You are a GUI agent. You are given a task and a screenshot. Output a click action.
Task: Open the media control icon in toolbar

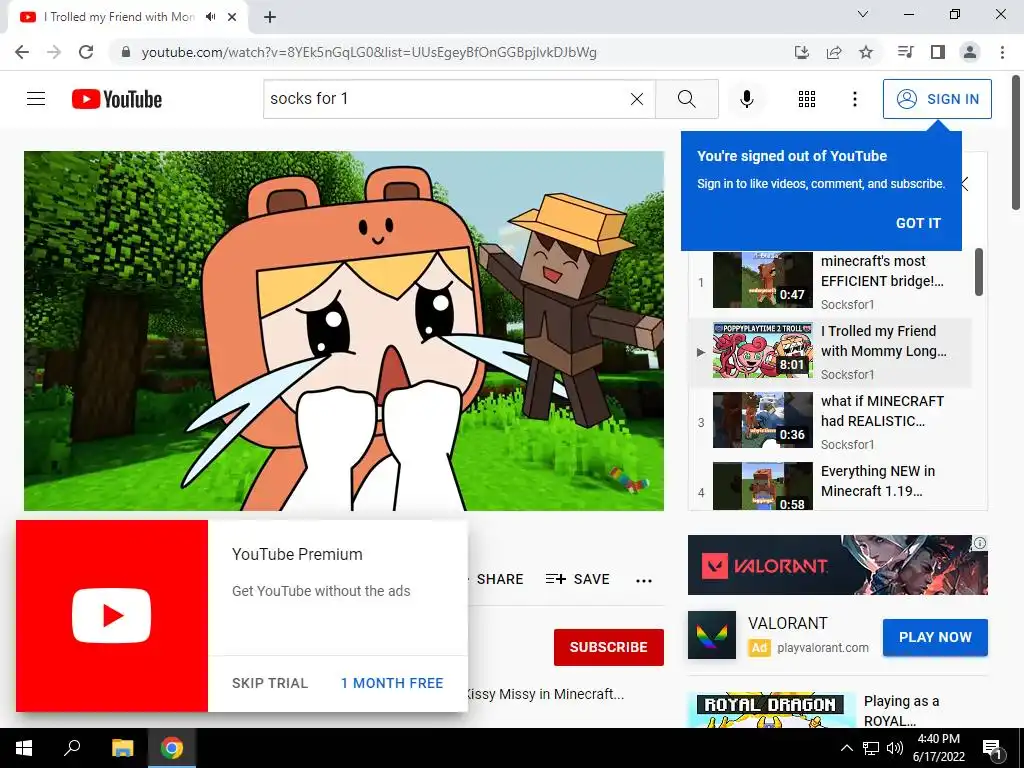[x=905, y=52]
